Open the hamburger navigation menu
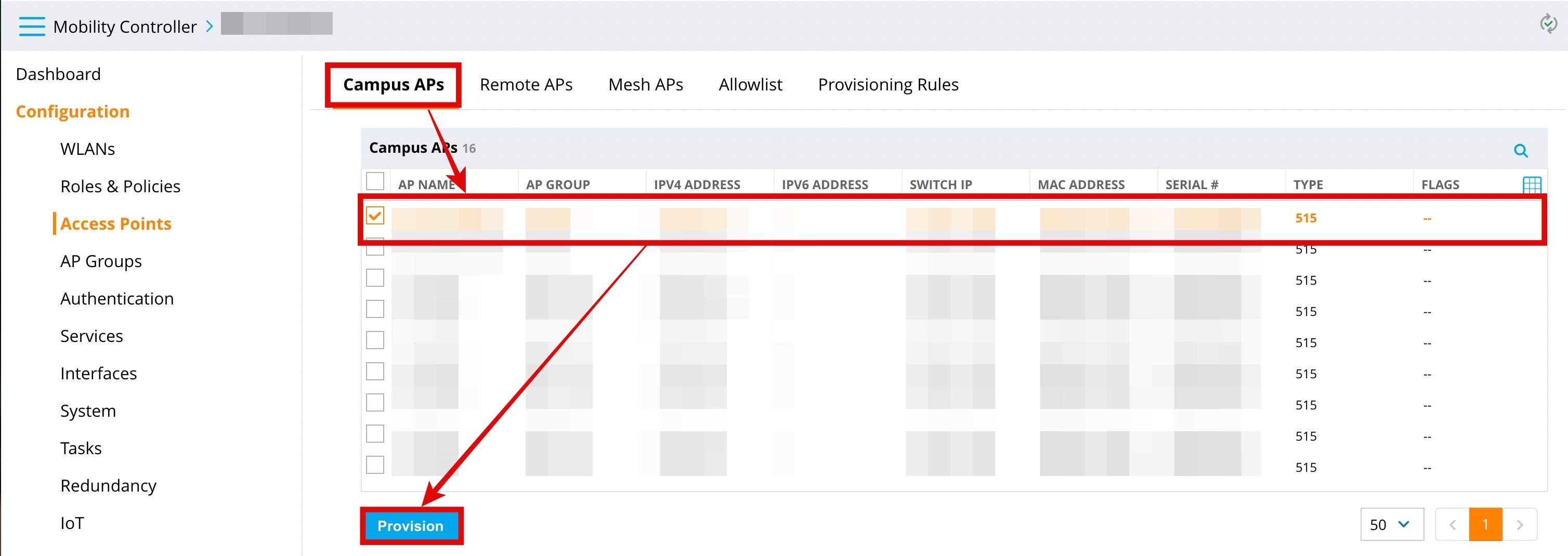 coord(32,26)
